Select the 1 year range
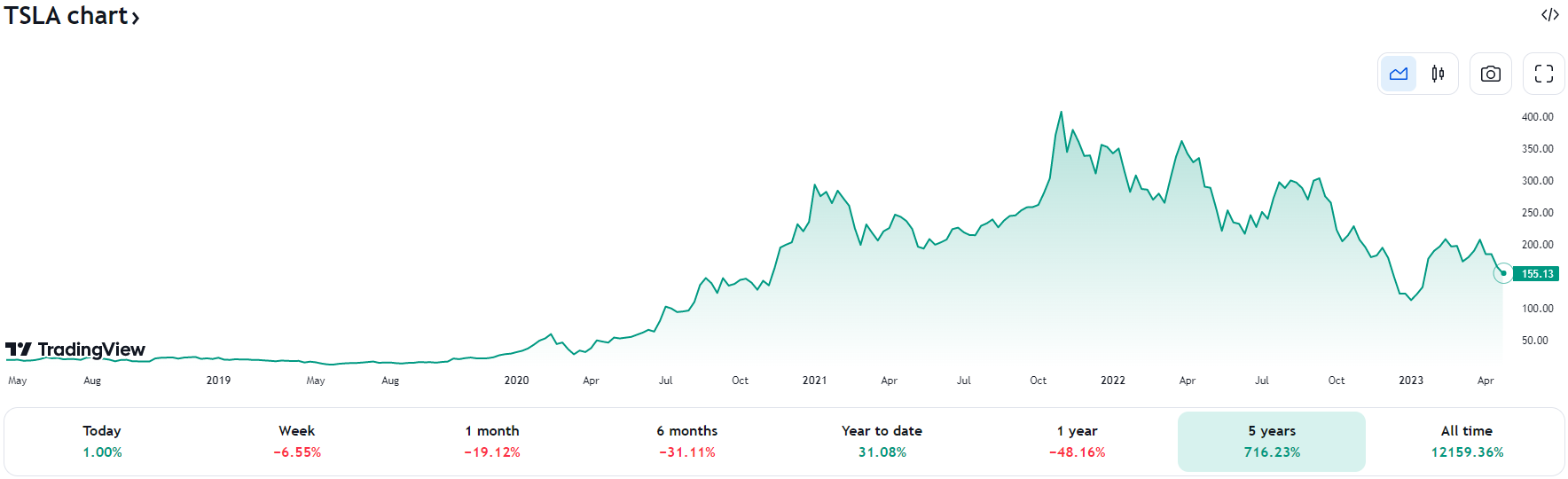1568x479 pixels. [x=1078, y=441]
